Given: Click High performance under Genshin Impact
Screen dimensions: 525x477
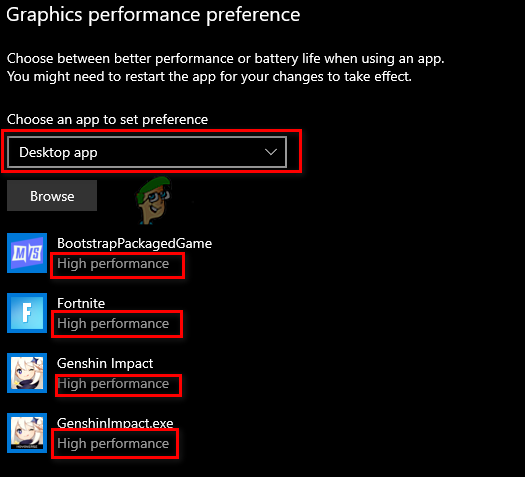Looking at the screenshot, I should 113,384.
